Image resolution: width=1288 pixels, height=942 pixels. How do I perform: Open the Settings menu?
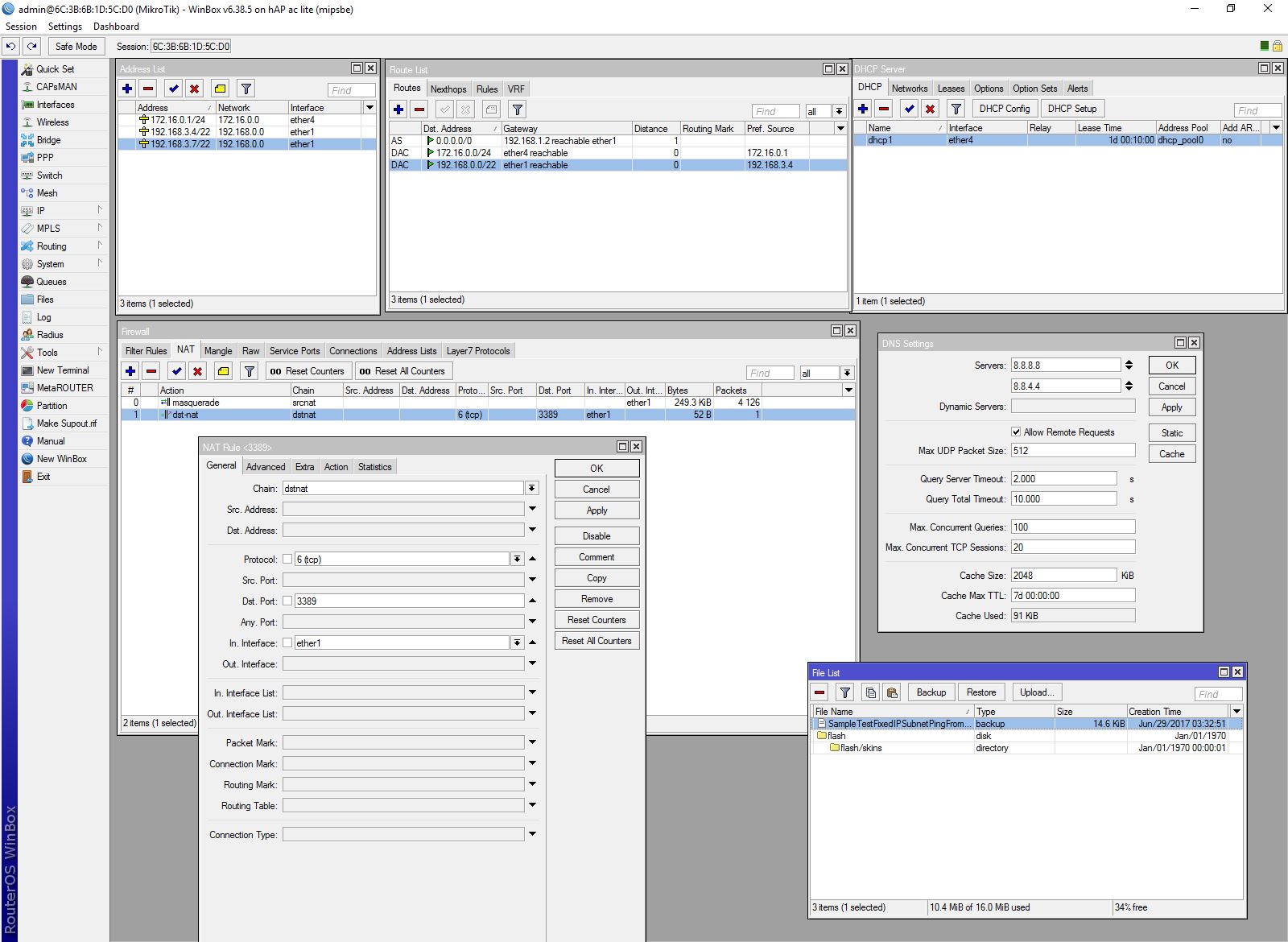click(64, 27)
